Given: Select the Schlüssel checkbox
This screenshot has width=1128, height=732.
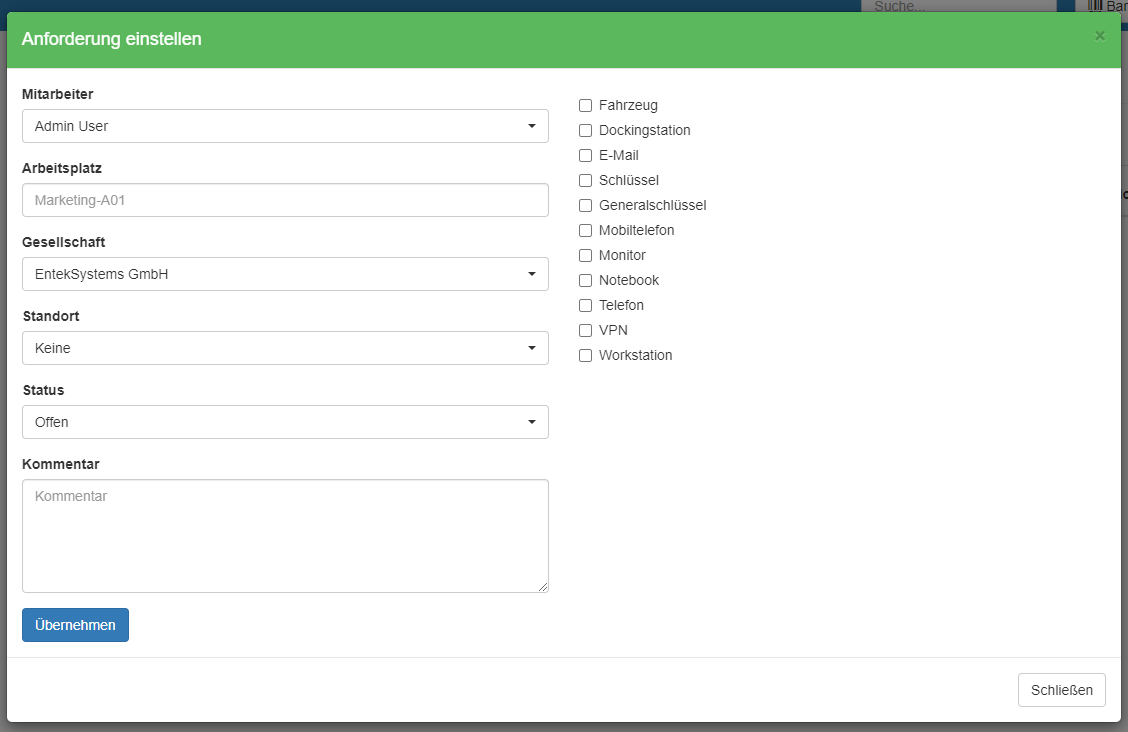Looking at the screenshot, I should tap(586, 180).
